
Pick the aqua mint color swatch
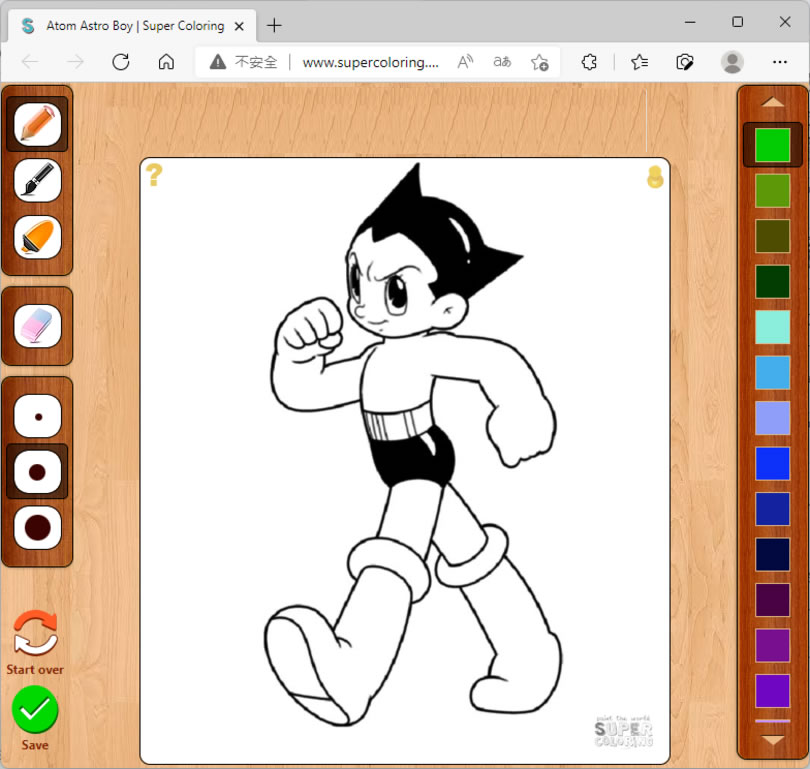pyautogui.click(x=772, y=327)
